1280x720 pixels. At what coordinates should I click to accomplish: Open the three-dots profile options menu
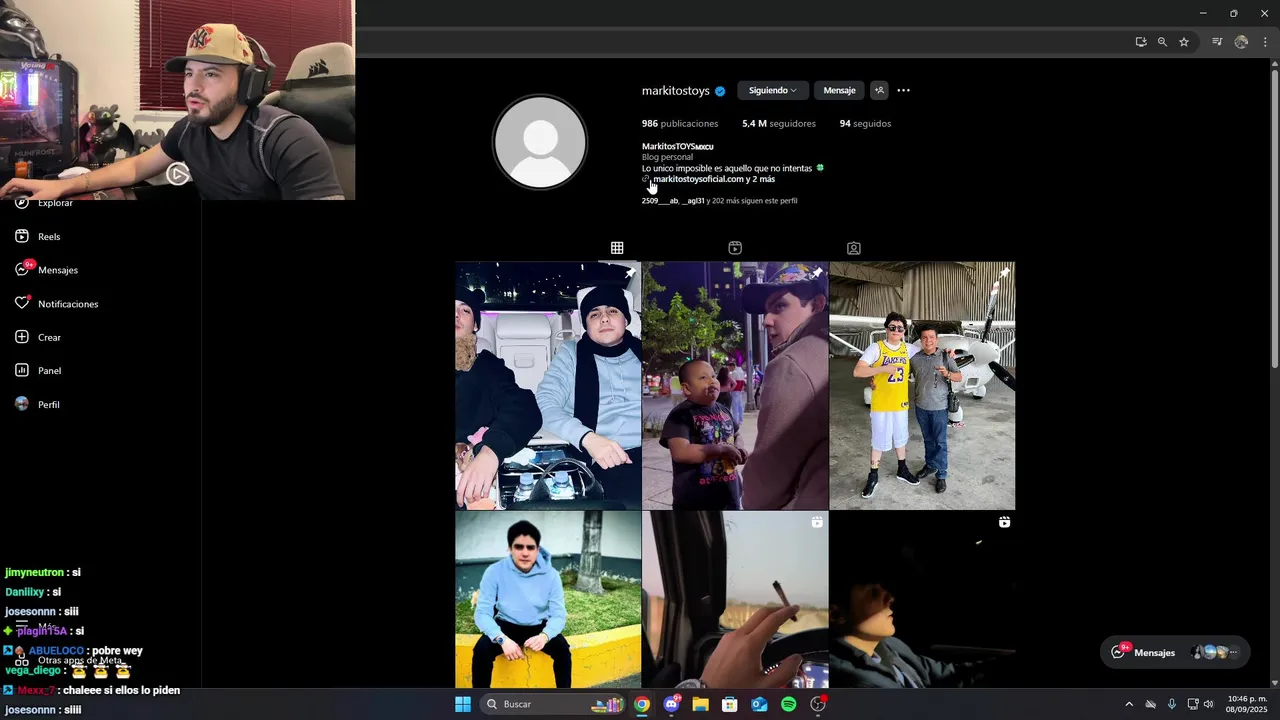click(x=903, y=90)
